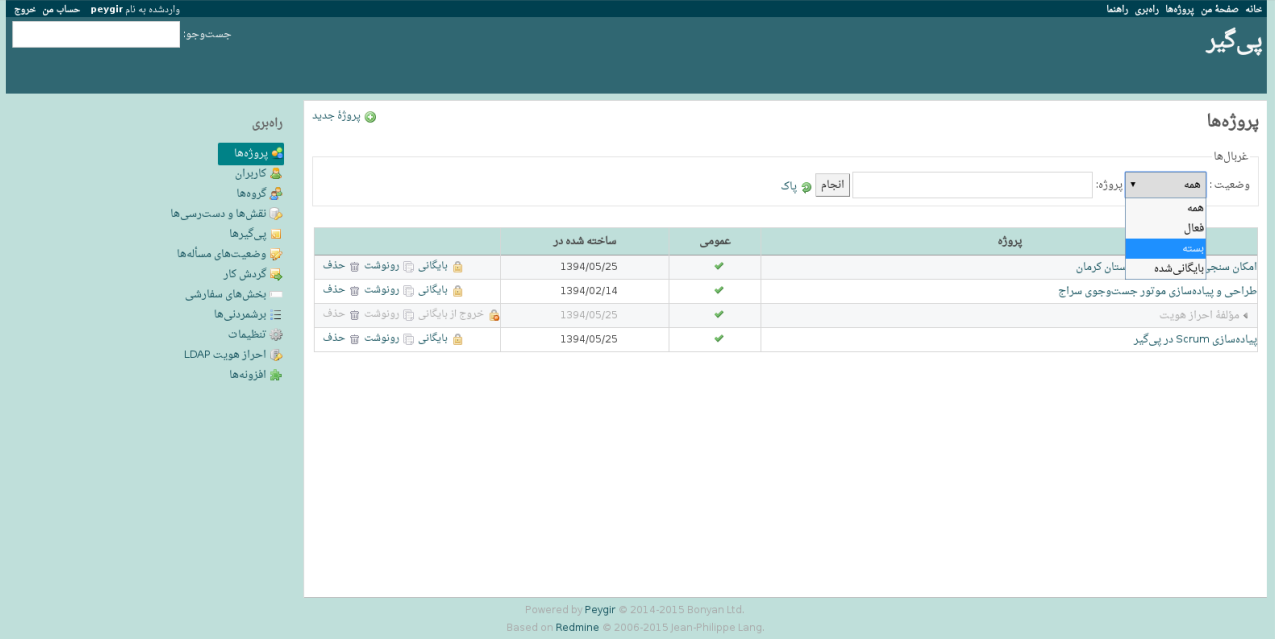Open گردش کار (workflow) in the sidebar
Viewport: 1275px width, 639px height.
252,274
